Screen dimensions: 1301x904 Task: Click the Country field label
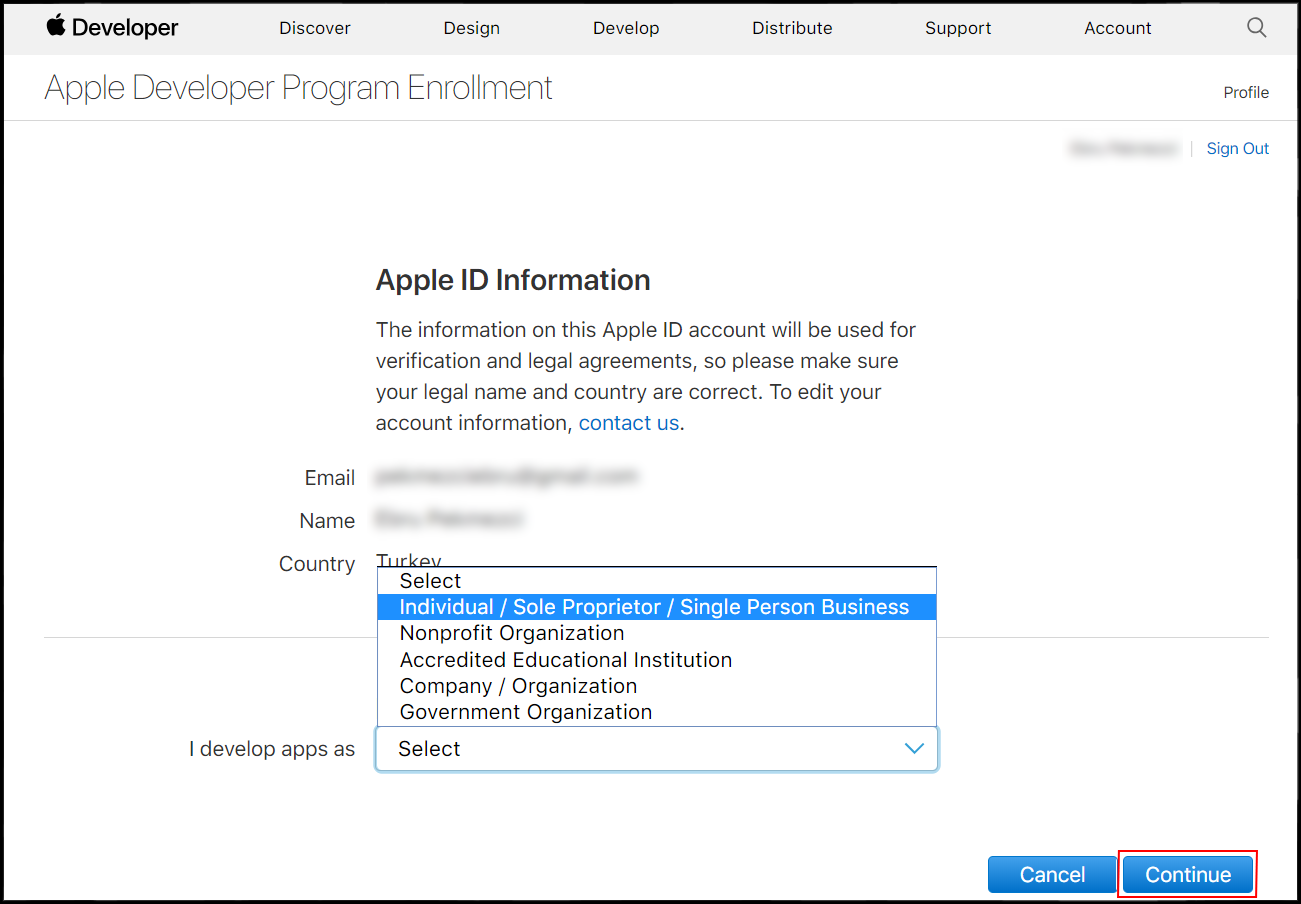(317, 564)
